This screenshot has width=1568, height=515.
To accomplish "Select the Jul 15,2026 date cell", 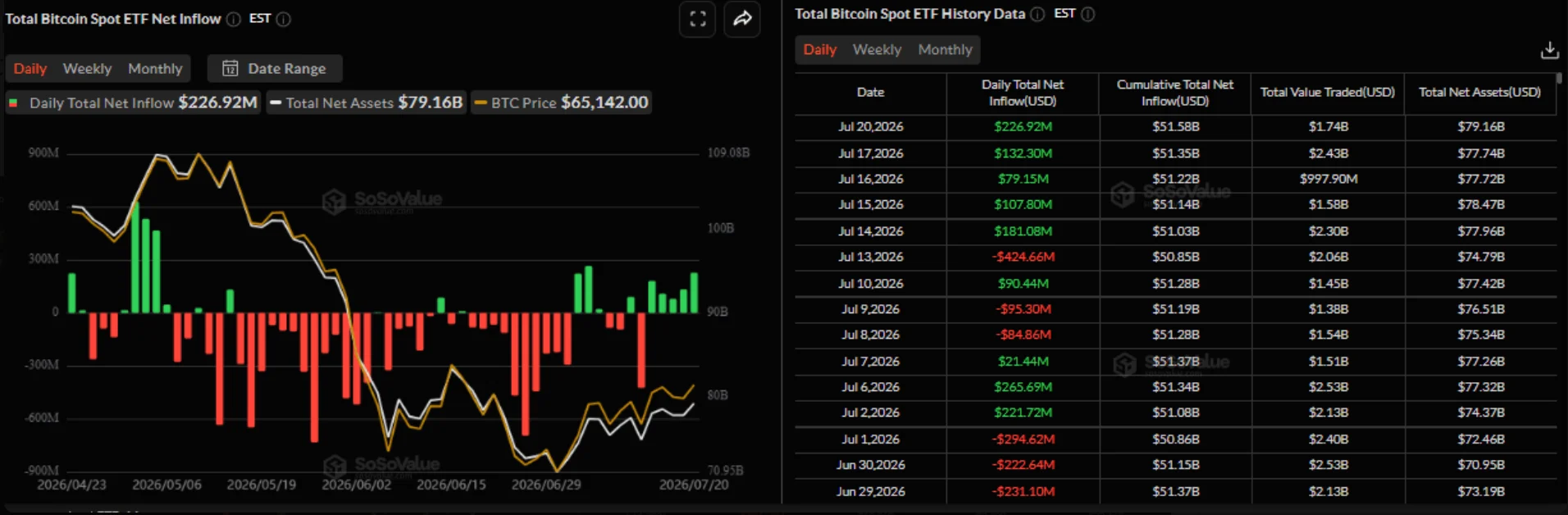I will point(871,204).
